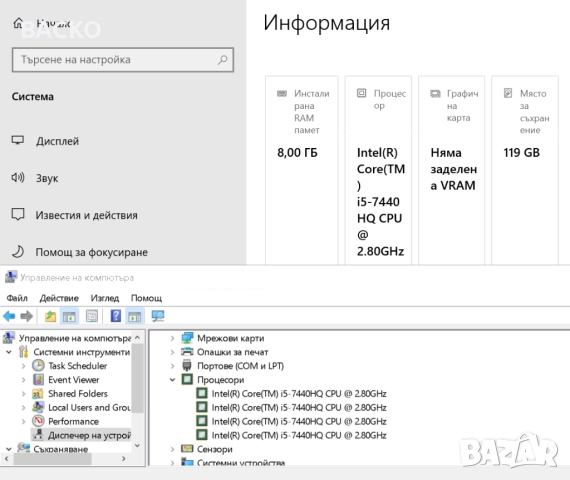Image resolution: width=570 pixels, height=480 pixels.
Task: Select Диспечер на устройства in the tree
Action: tap(89, 435)
